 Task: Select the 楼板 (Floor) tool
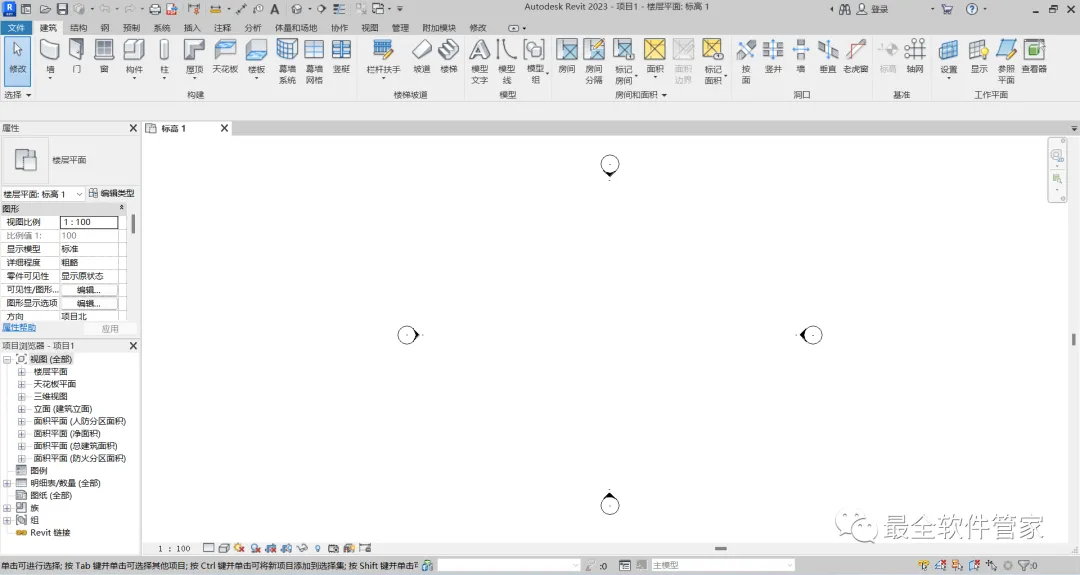point(256,57)
